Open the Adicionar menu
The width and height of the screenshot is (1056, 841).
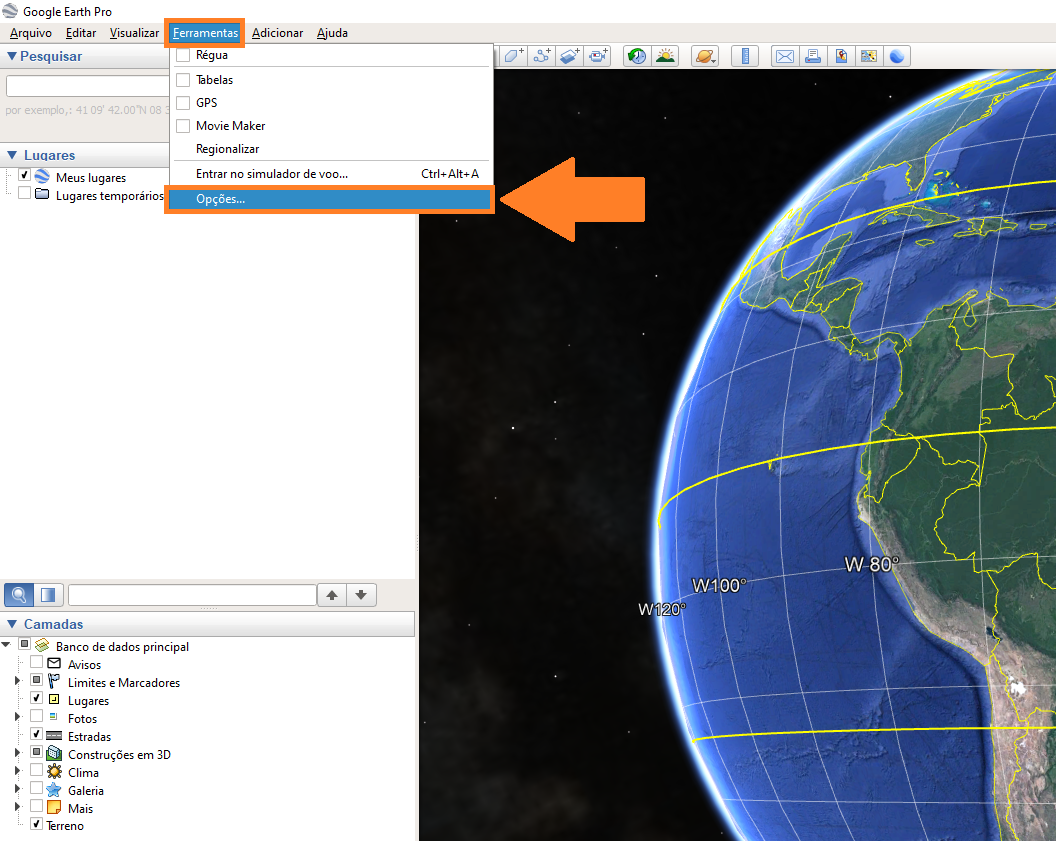point(277,33)
